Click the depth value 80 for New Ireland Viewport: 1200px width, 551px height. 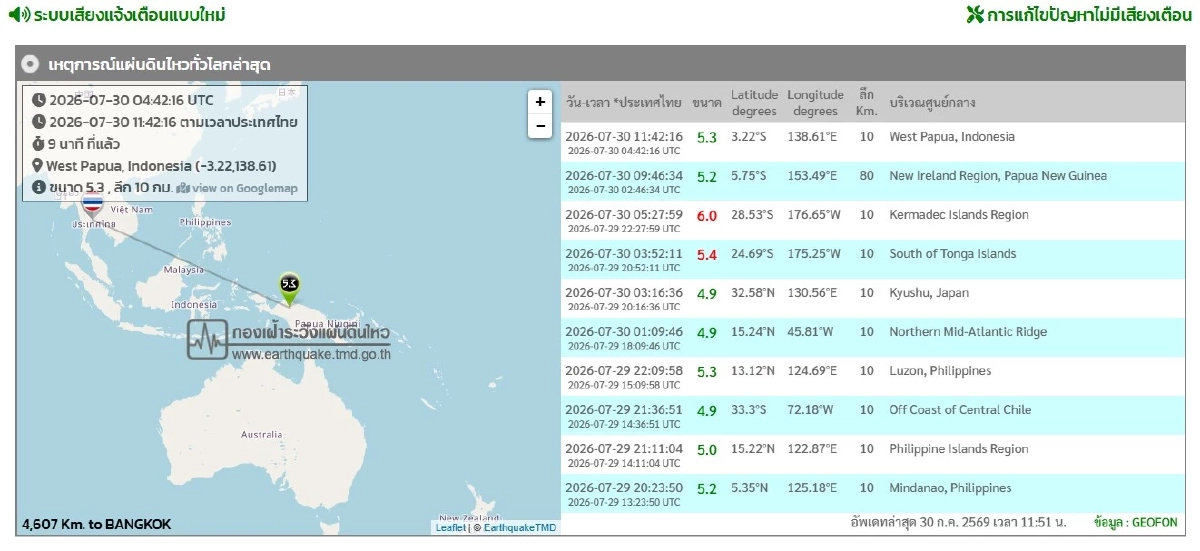[x=866, y=176]
